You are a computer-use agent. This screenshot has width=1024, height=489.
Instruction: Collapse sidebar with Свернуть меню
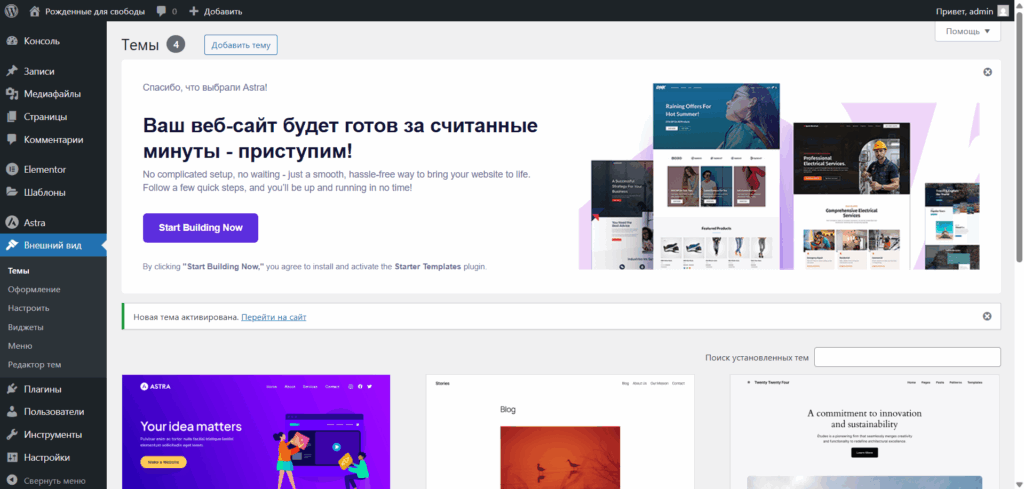click(x=53, y=480)
